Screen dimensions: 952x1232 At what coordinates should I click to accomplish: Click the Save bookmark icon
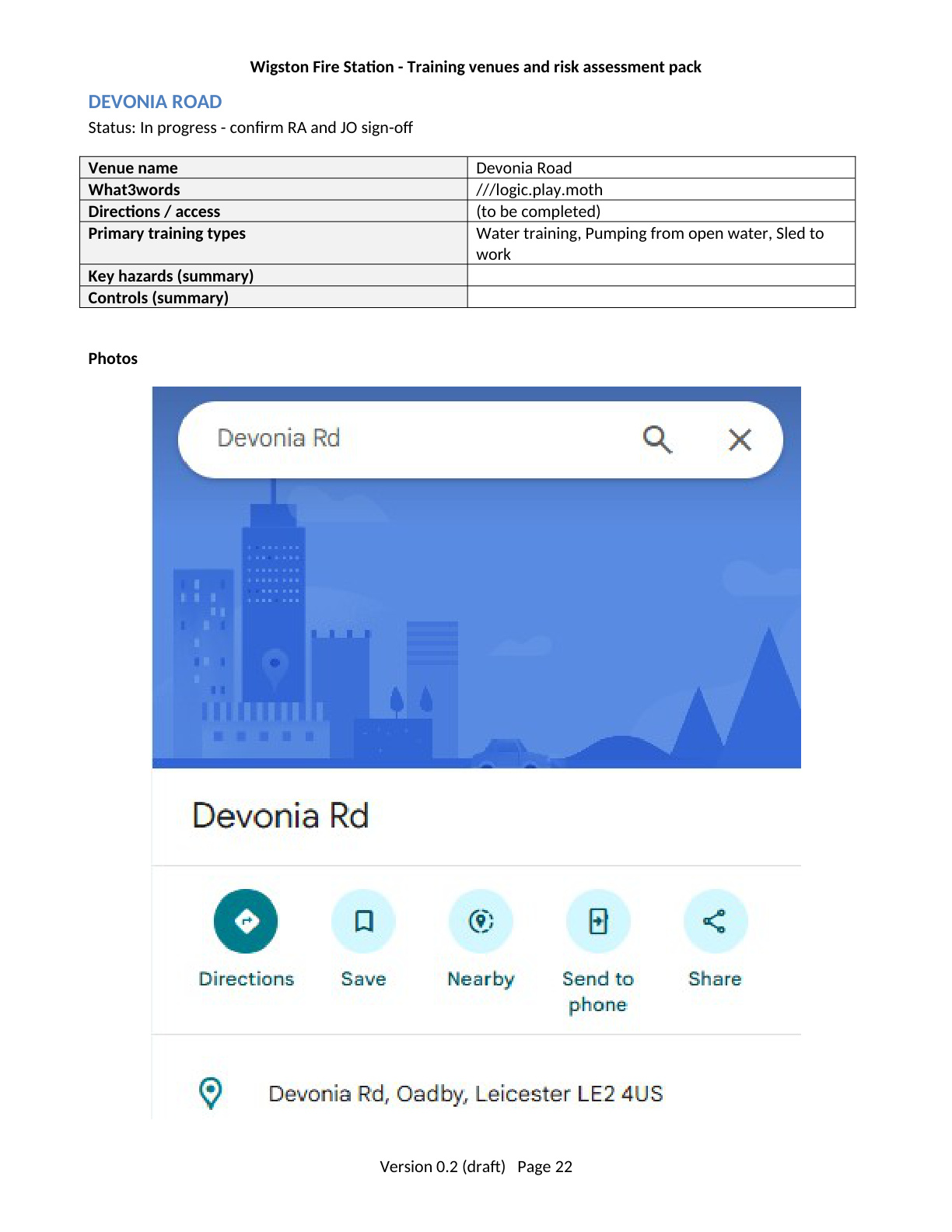(x=363, y=921)
